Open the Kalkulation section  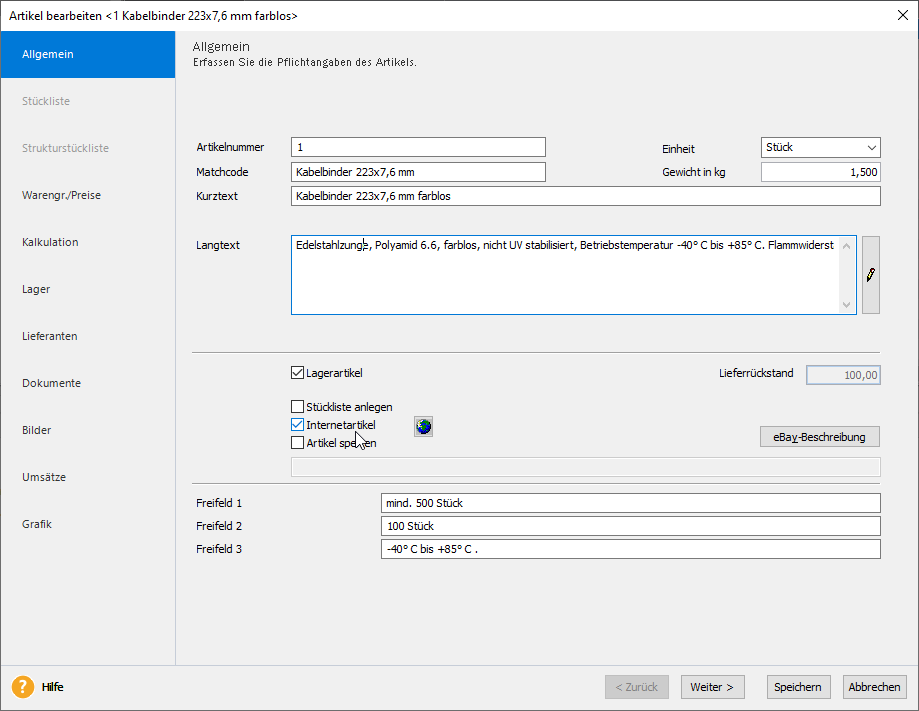(50, 242)
